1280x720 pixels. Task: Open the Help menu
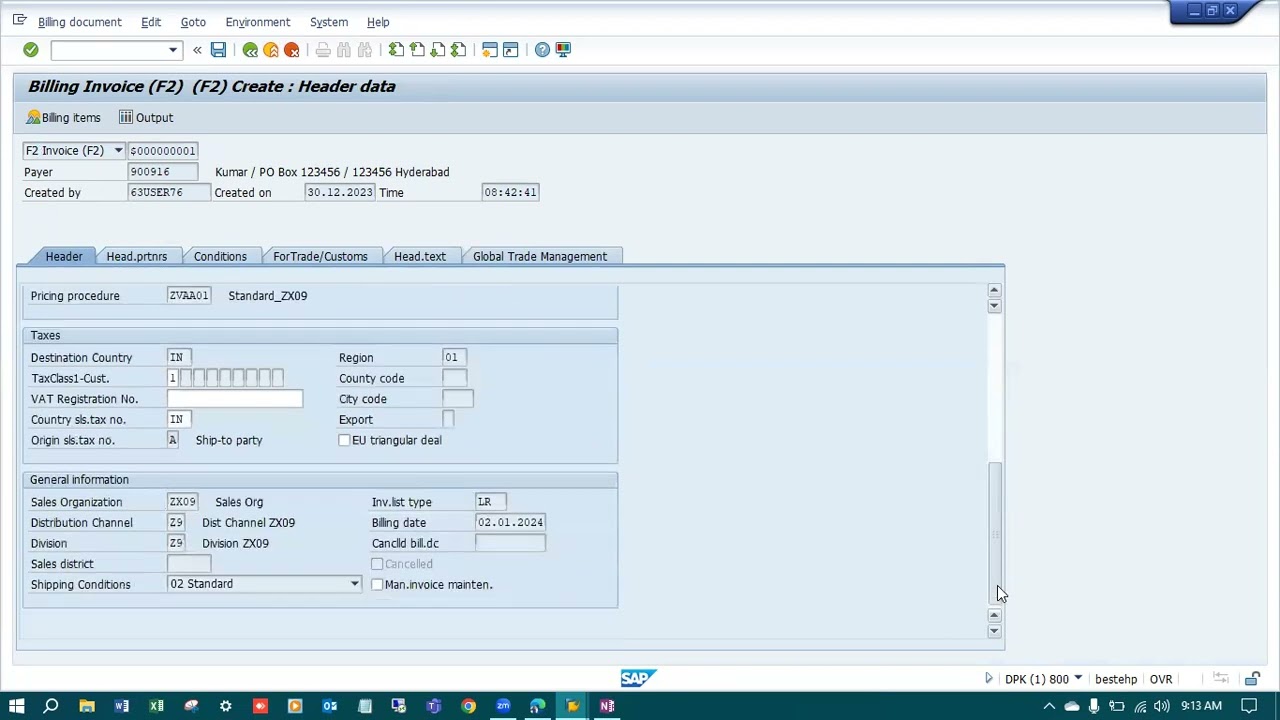[378, 22]
